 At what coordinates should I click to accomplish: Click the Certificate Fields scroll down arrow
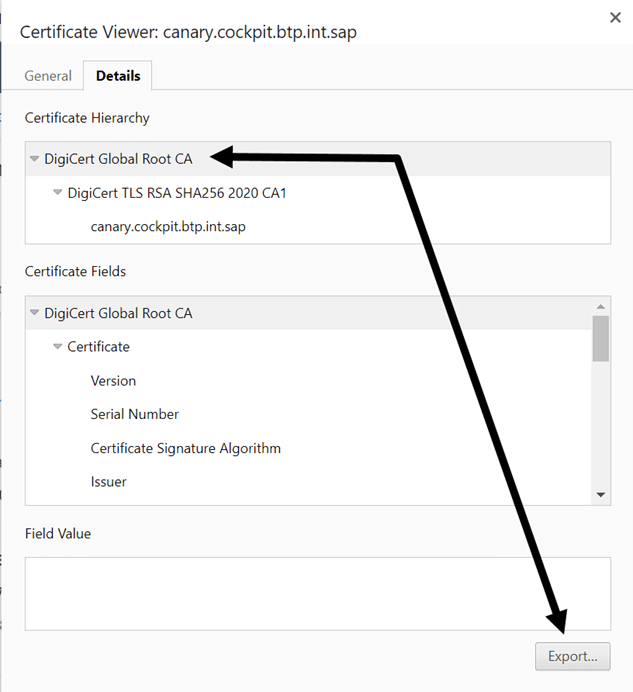(601, 495)
